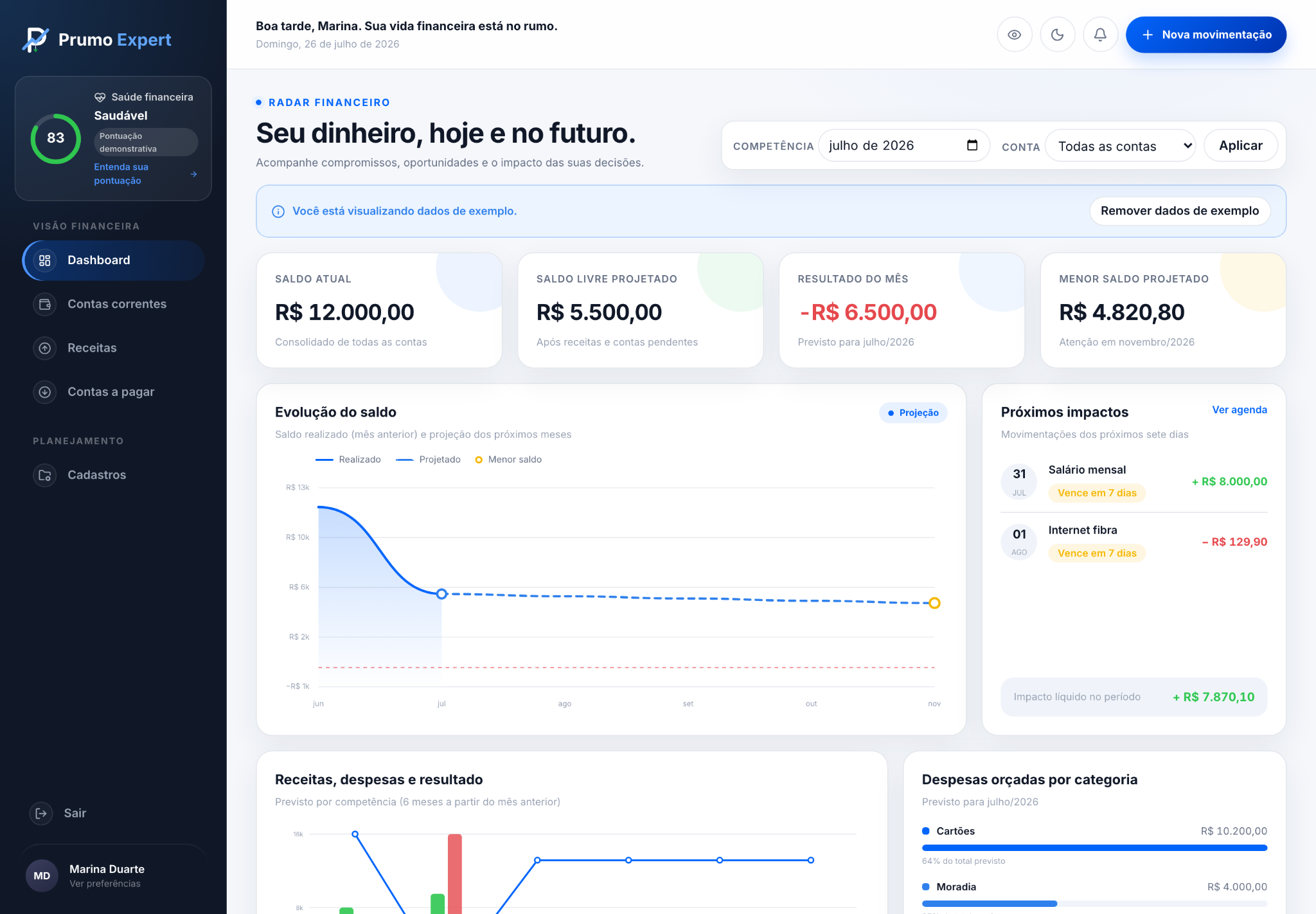The height and width of the screenshot is (914, 1316).
Task: Click Remover dados de exemplo
Action: tap(1180, 211)
